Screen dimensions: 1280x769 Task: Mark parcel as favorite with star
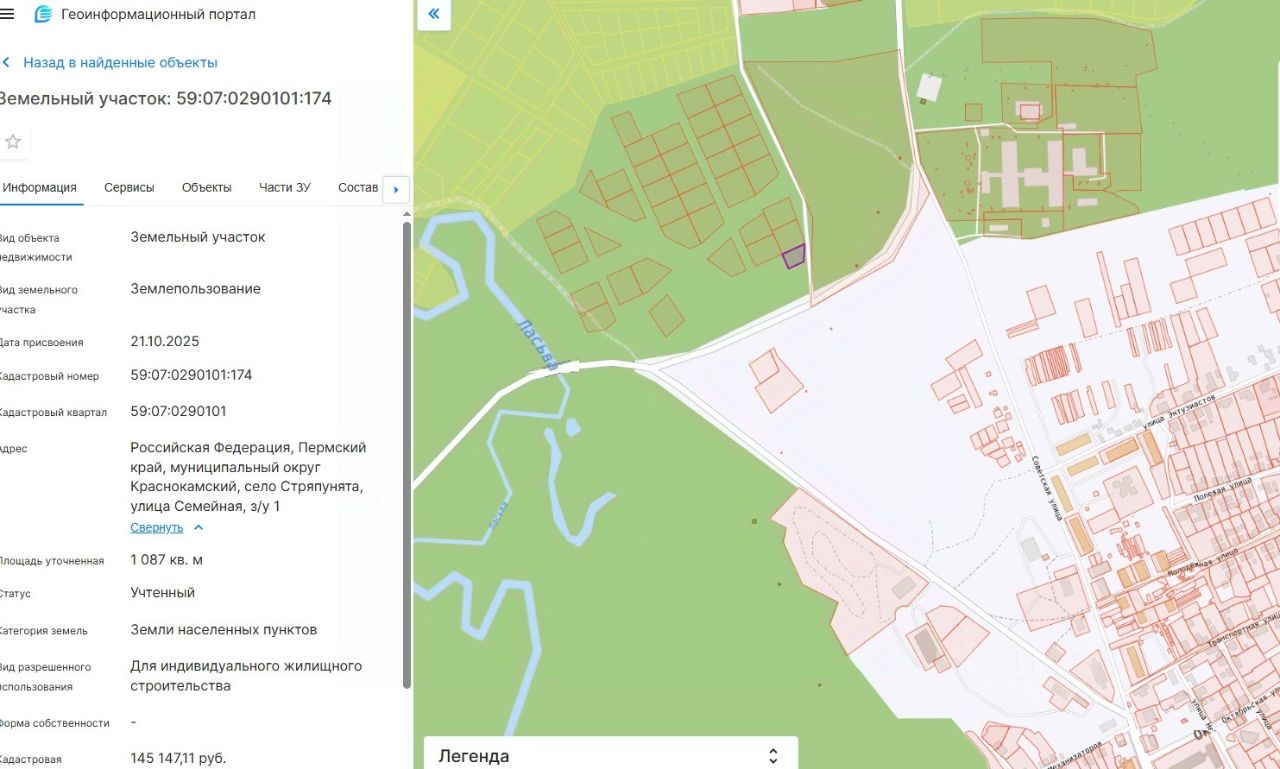point(13,142)
